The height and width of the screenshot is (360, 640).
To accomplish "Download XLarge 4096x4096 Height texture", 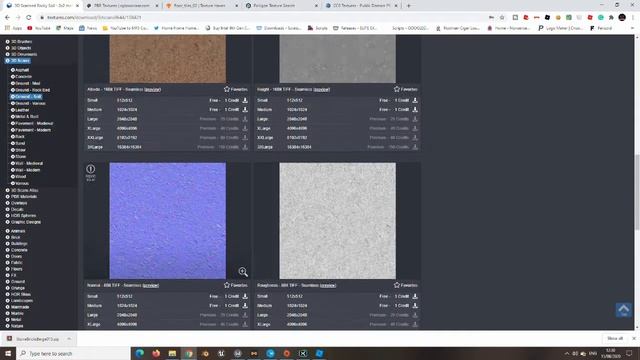I will click(415, 128).
